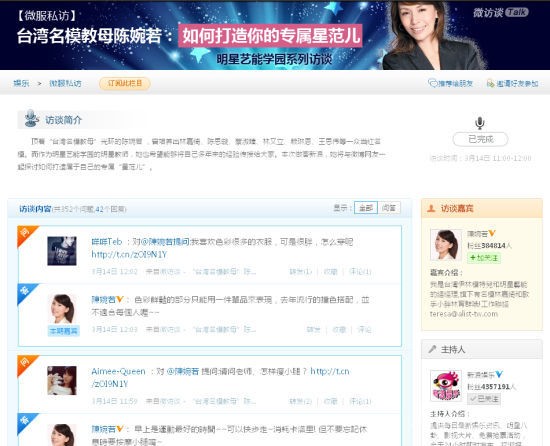
Task: Click the speech bubble icon beside 推荐给朋友
Action: point(433,83)
